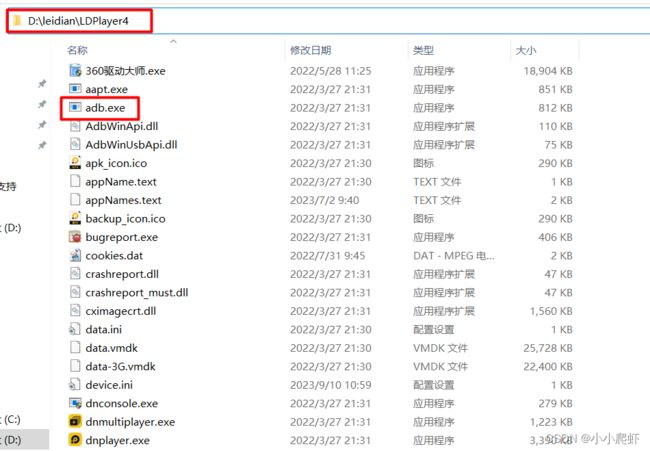Click the dnmultiplayer.exe file icon
The width and height of the screenshot is (650, 451).
tap(75, 422)
